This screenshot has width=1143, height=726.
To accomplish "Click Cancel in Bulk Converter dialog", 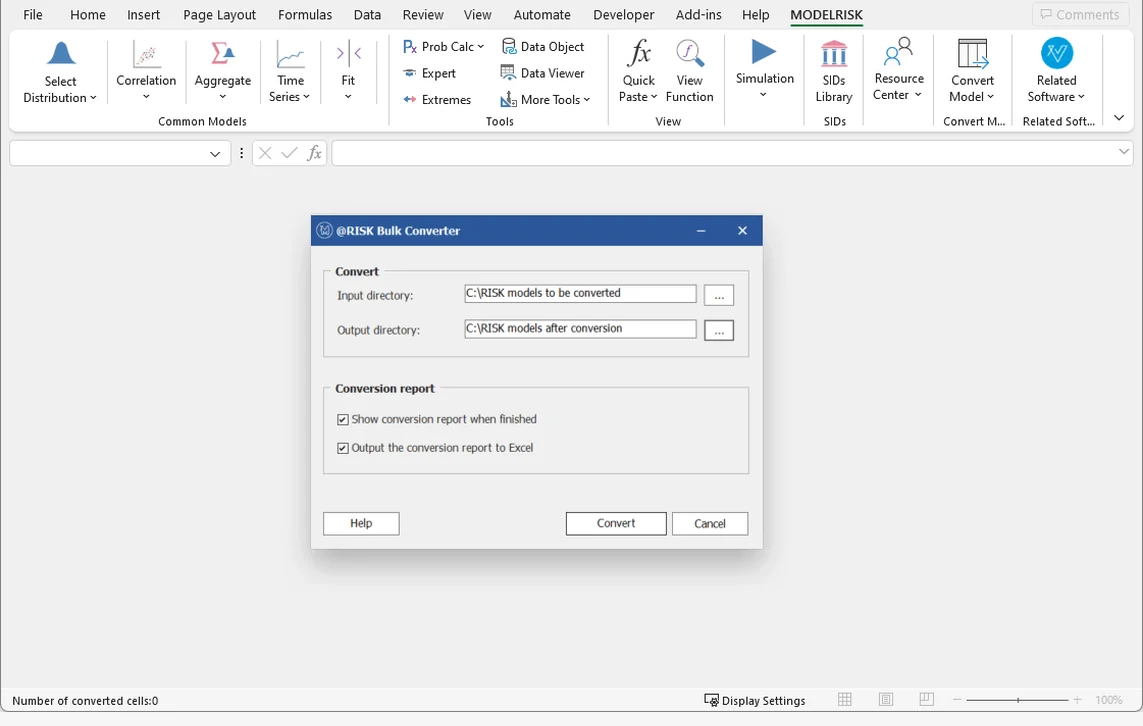I will coord(709,523).
